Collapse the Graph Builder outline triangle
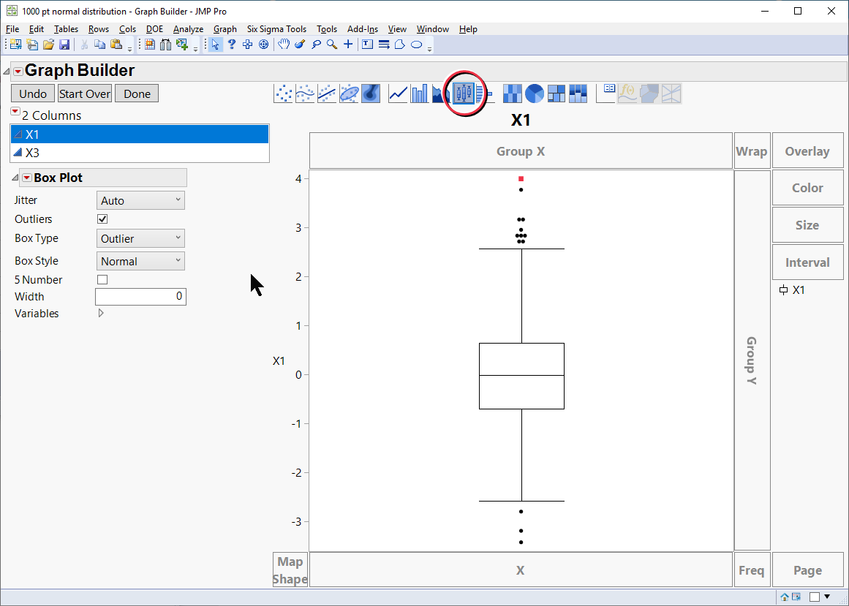The width and height of the screenshot is (849, 606). 6,71
